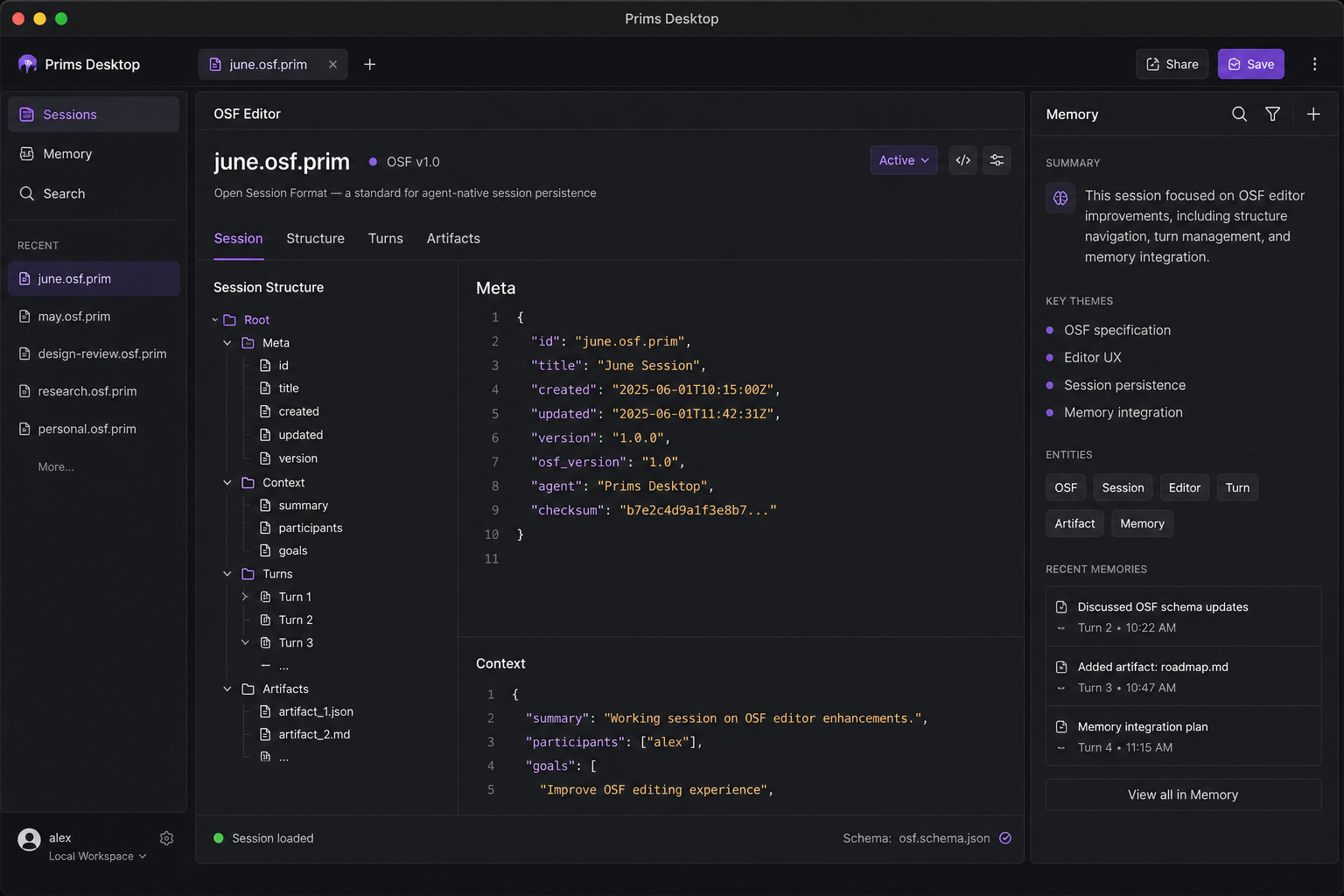Screen dimensions: 1344x896
Task: Switch to the Artifacts tab
Action: point(453,238)
